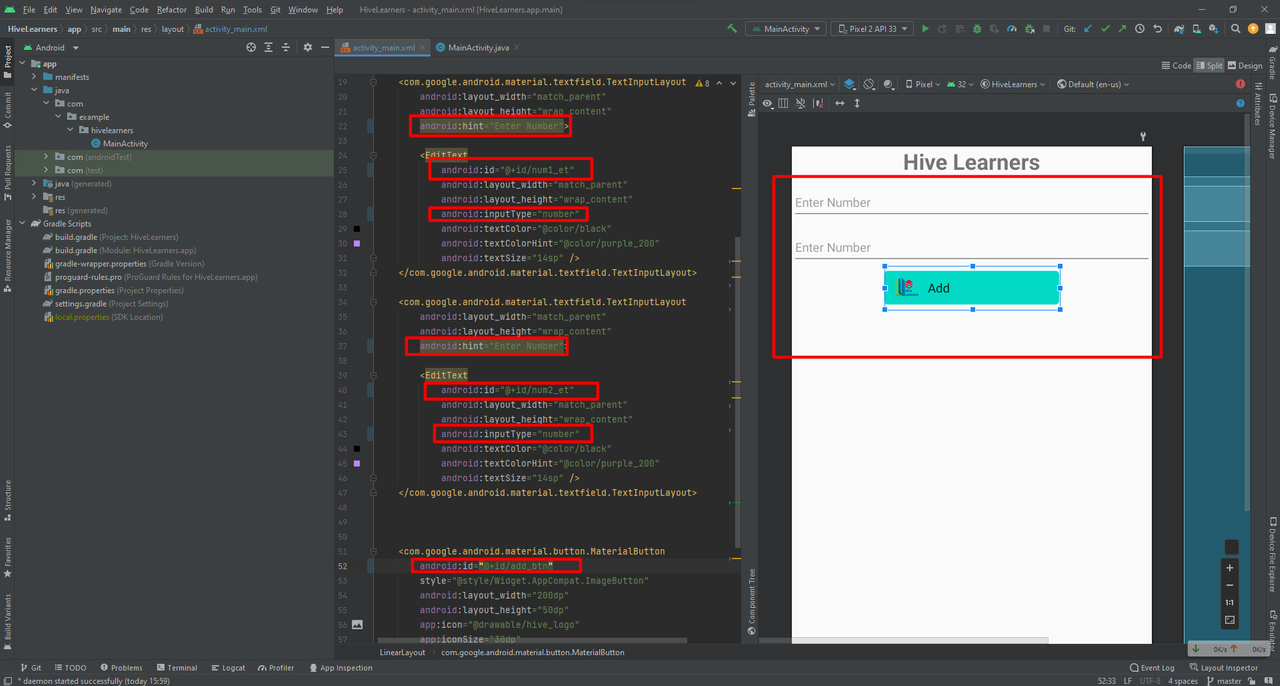Open Default (en-us) locale dropdown
The width and height of the screenshot is (1280, 686).
coord(1094,84)
